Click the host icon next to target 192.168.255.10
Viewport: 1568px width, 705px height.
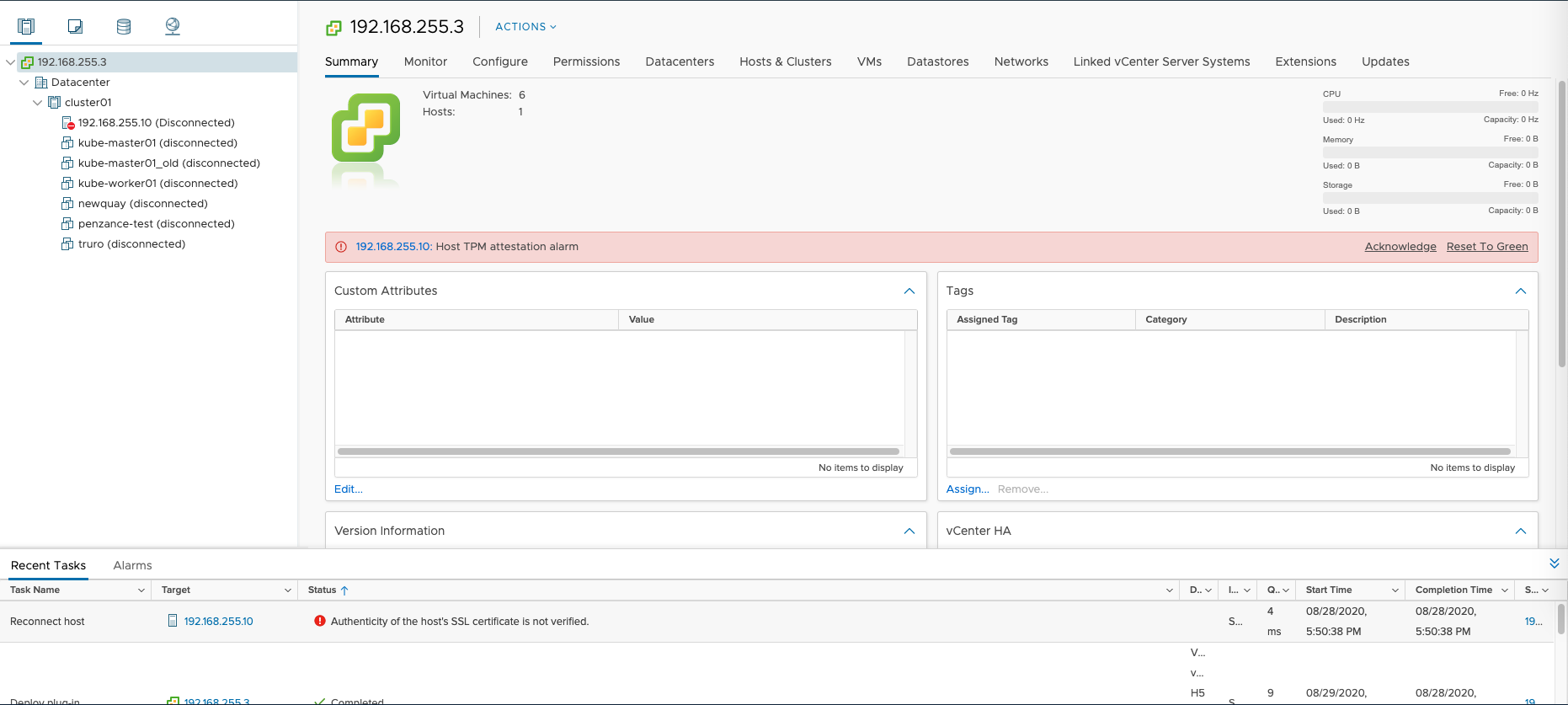pyautogui.click(x=173, y=621)
